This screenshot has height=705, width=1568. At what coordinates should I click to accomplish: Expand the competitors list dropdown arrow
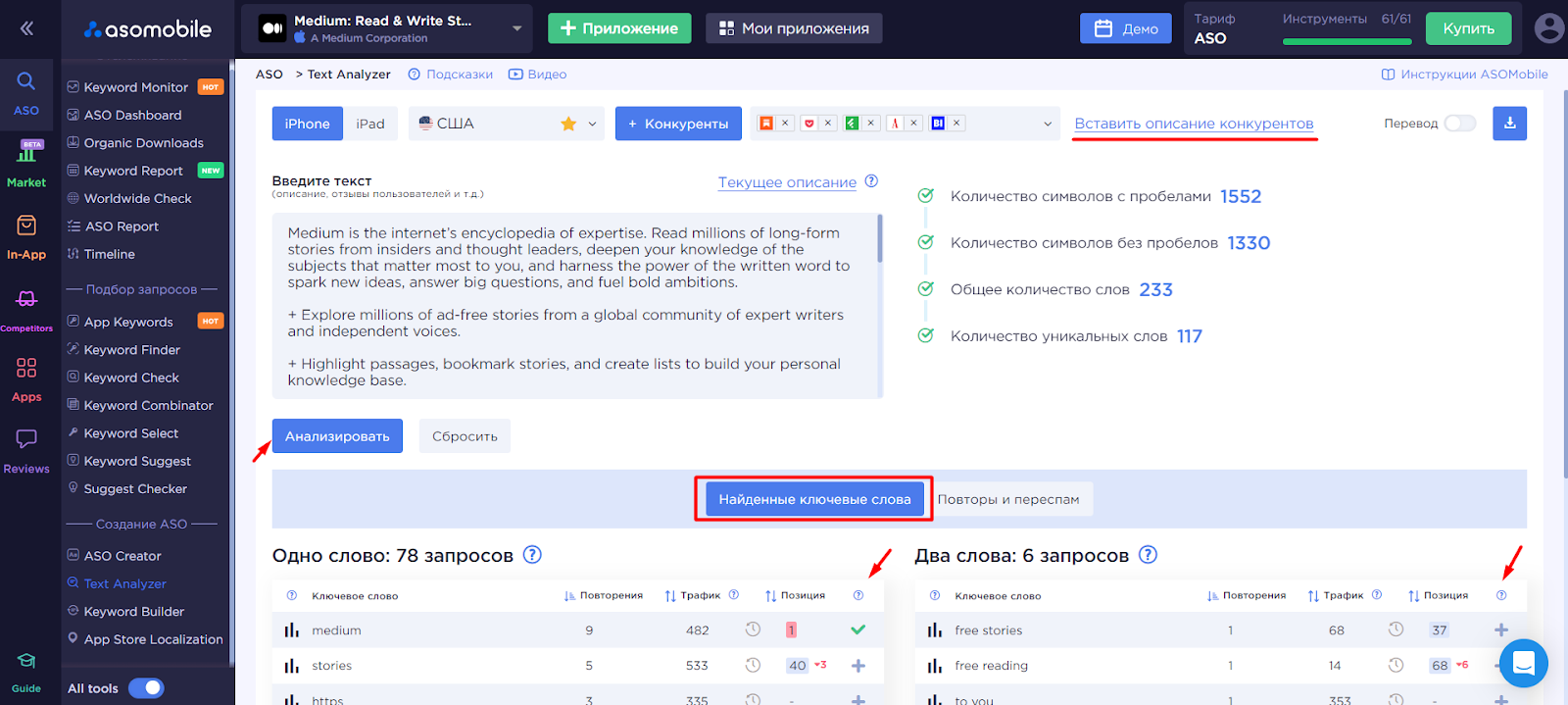point(1048,124)
